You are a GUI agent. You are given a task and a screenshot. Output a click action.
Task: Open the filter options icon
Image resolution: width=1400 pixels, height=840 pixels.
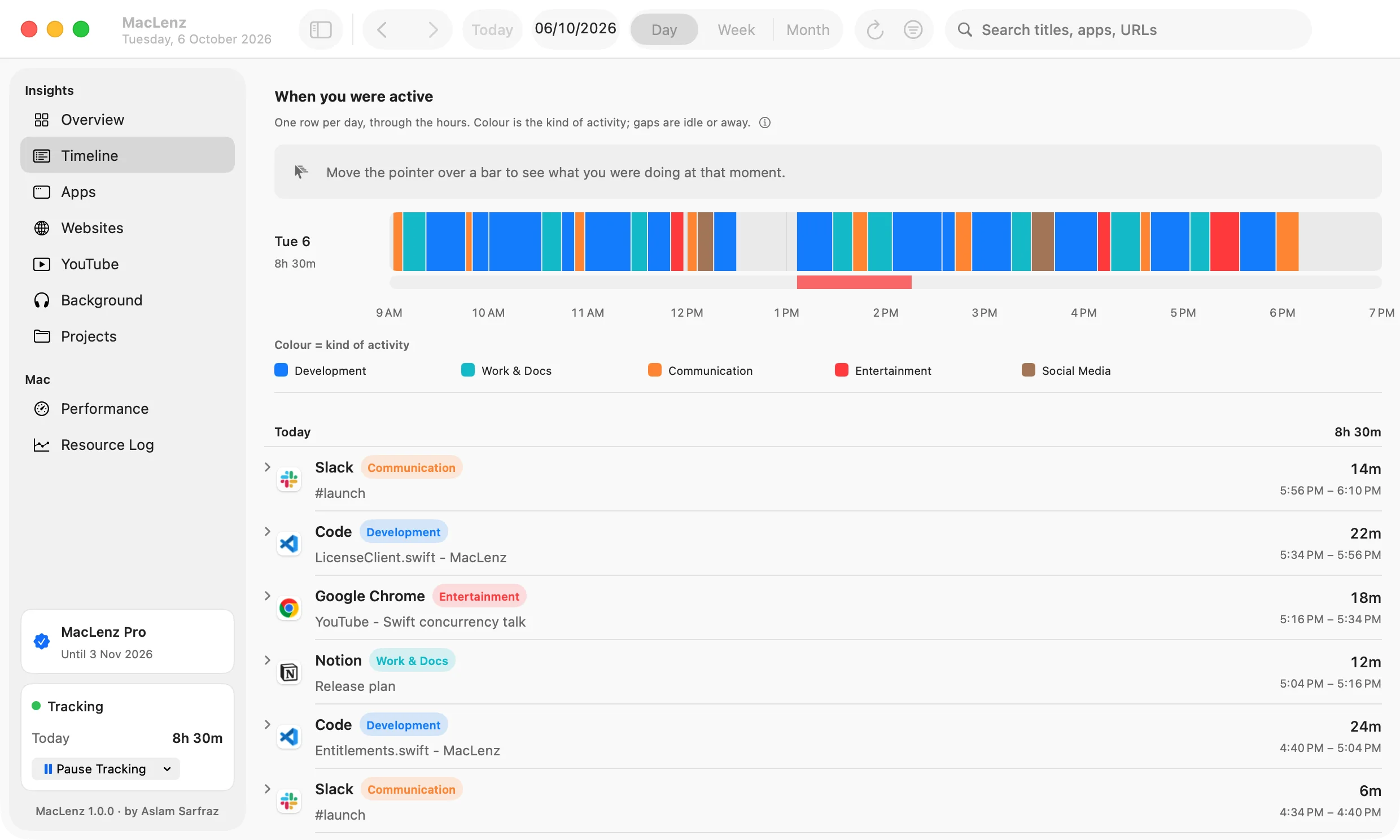(912, 29)
